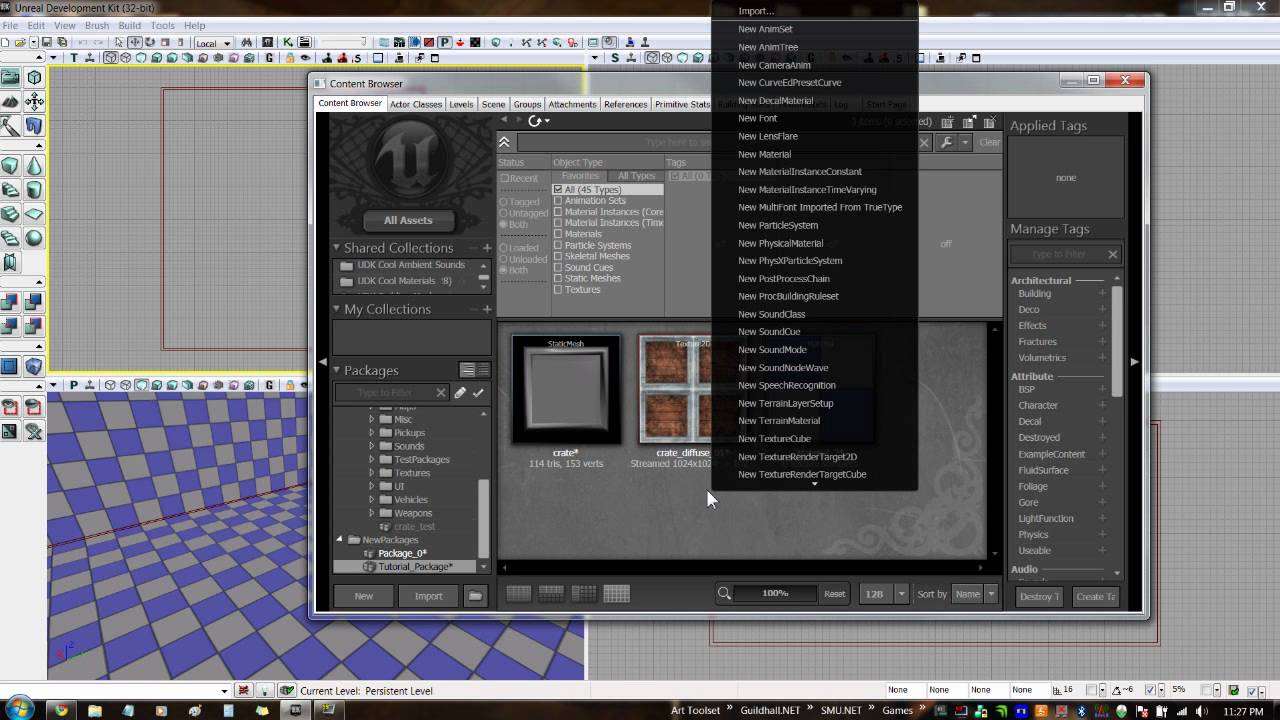Click the magnifier icon beside 100% zoom
1280x720 pixels.
coord(724,594)
